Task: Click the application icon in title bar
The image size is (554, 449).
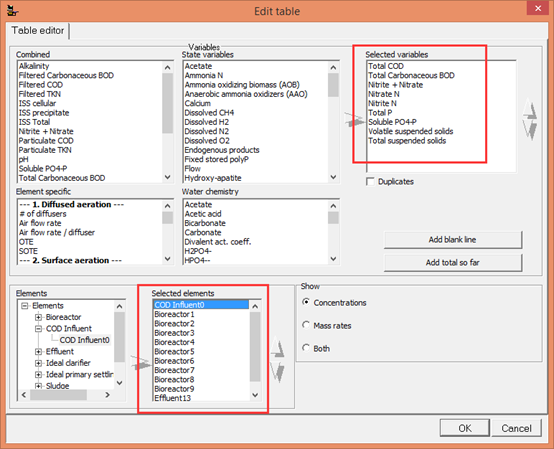Action: click(13, 11)
